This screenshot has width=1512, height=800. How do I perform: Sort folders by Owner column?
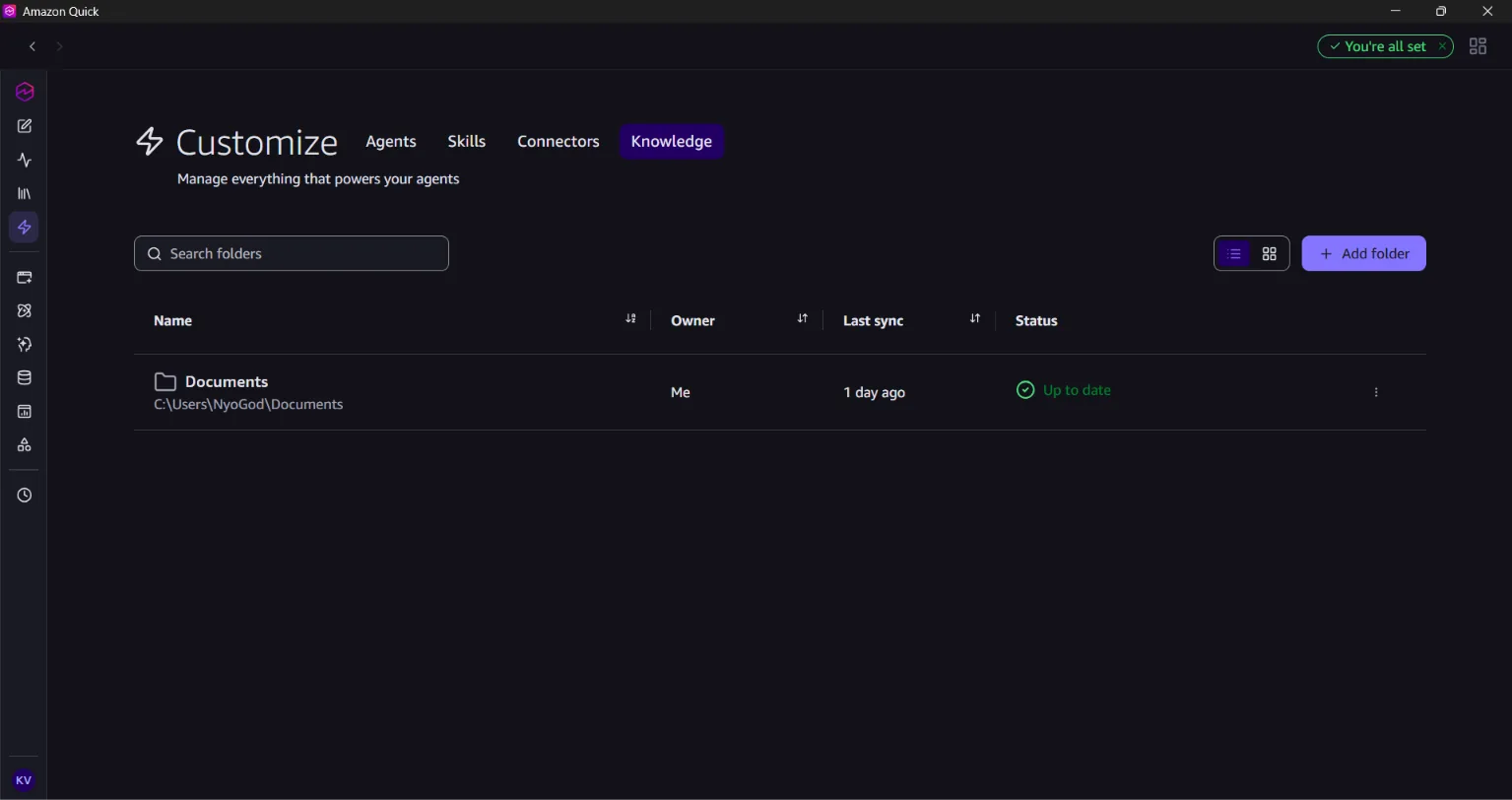click(803, 318)
